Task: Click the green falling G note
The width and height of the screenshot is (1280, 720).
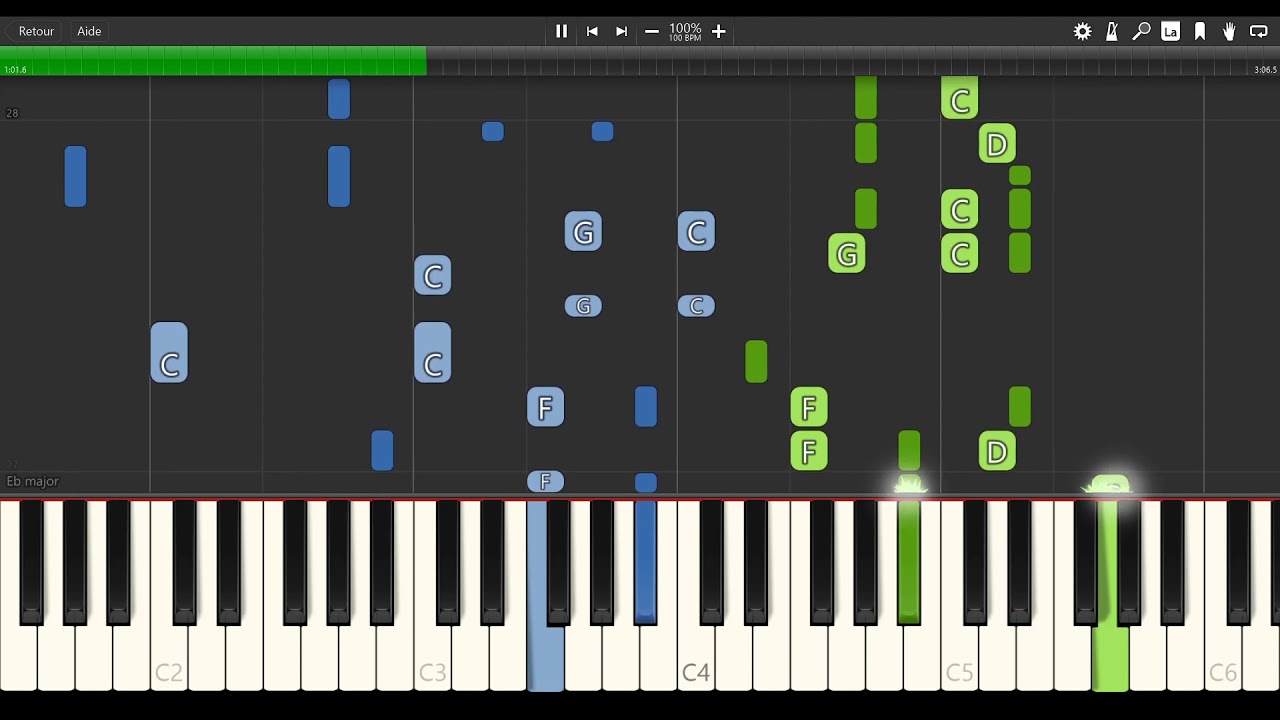Action: point(847,254)
